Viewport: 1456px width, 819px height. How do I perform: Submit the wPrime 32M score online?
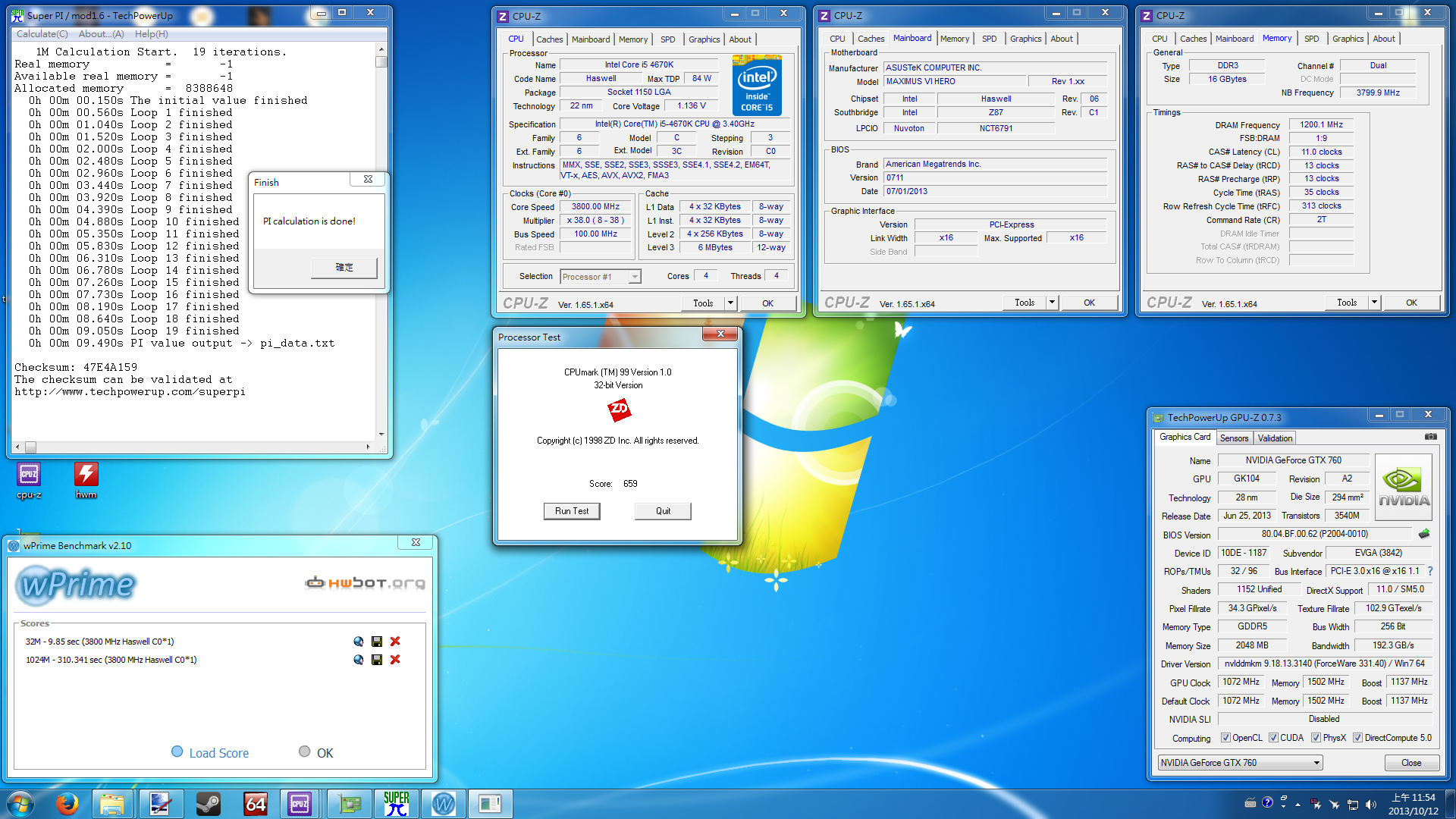[359, 642]
